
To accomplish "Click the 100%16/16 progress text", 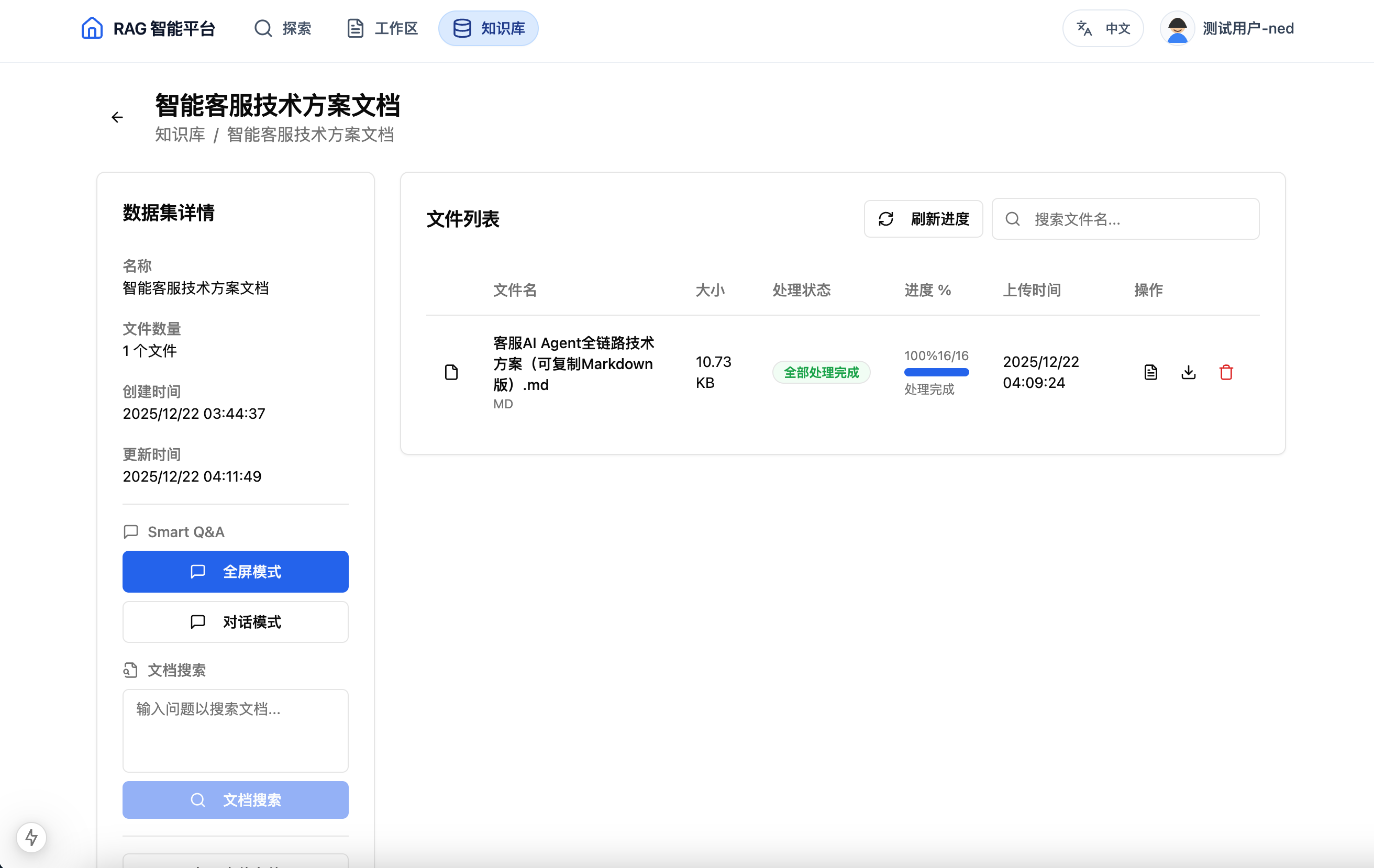I will [x=936, y=356].
